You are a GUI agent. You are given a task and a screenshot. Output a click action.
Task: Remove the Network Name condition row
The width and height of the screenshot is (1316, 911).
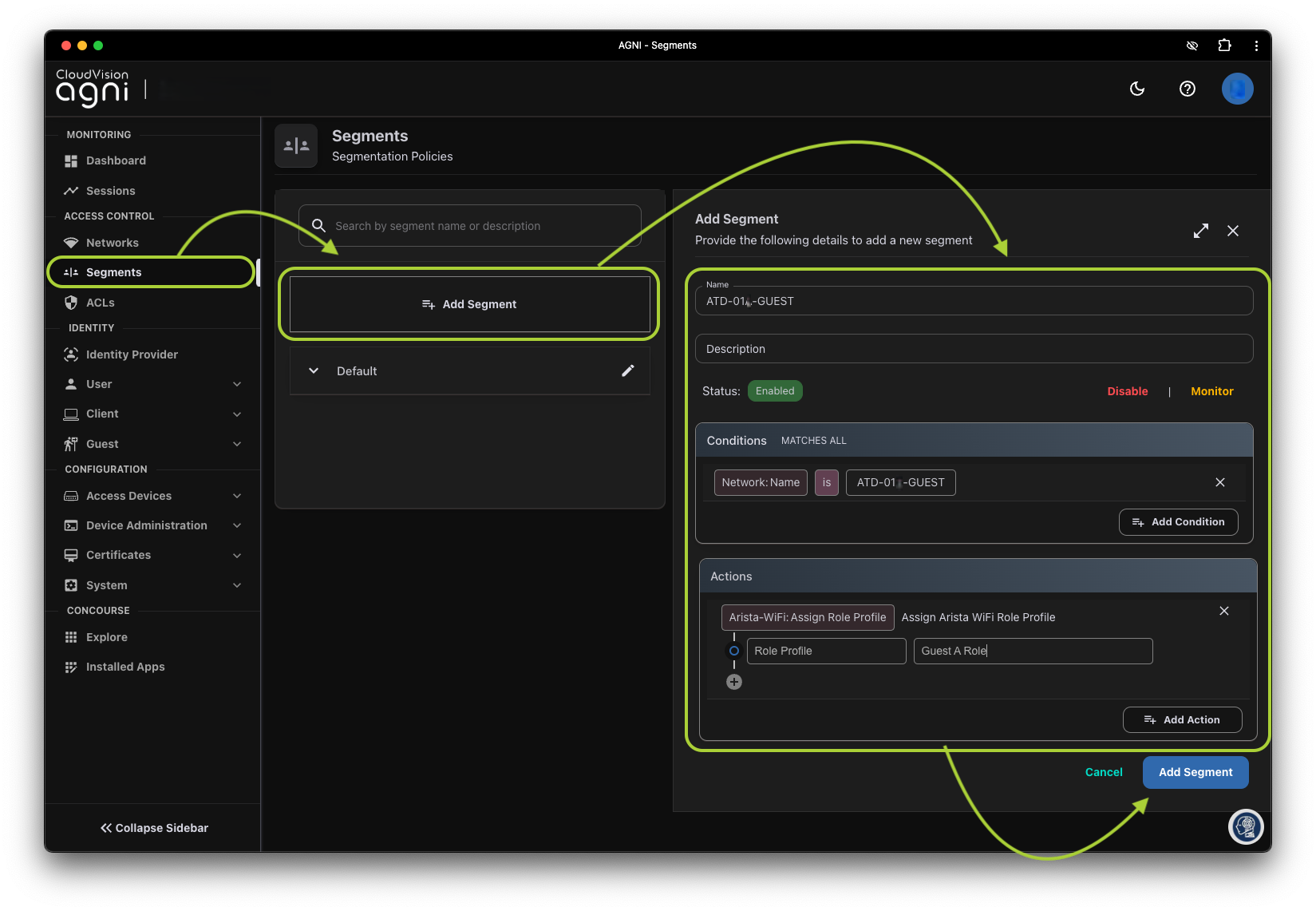coord(1219,482)
